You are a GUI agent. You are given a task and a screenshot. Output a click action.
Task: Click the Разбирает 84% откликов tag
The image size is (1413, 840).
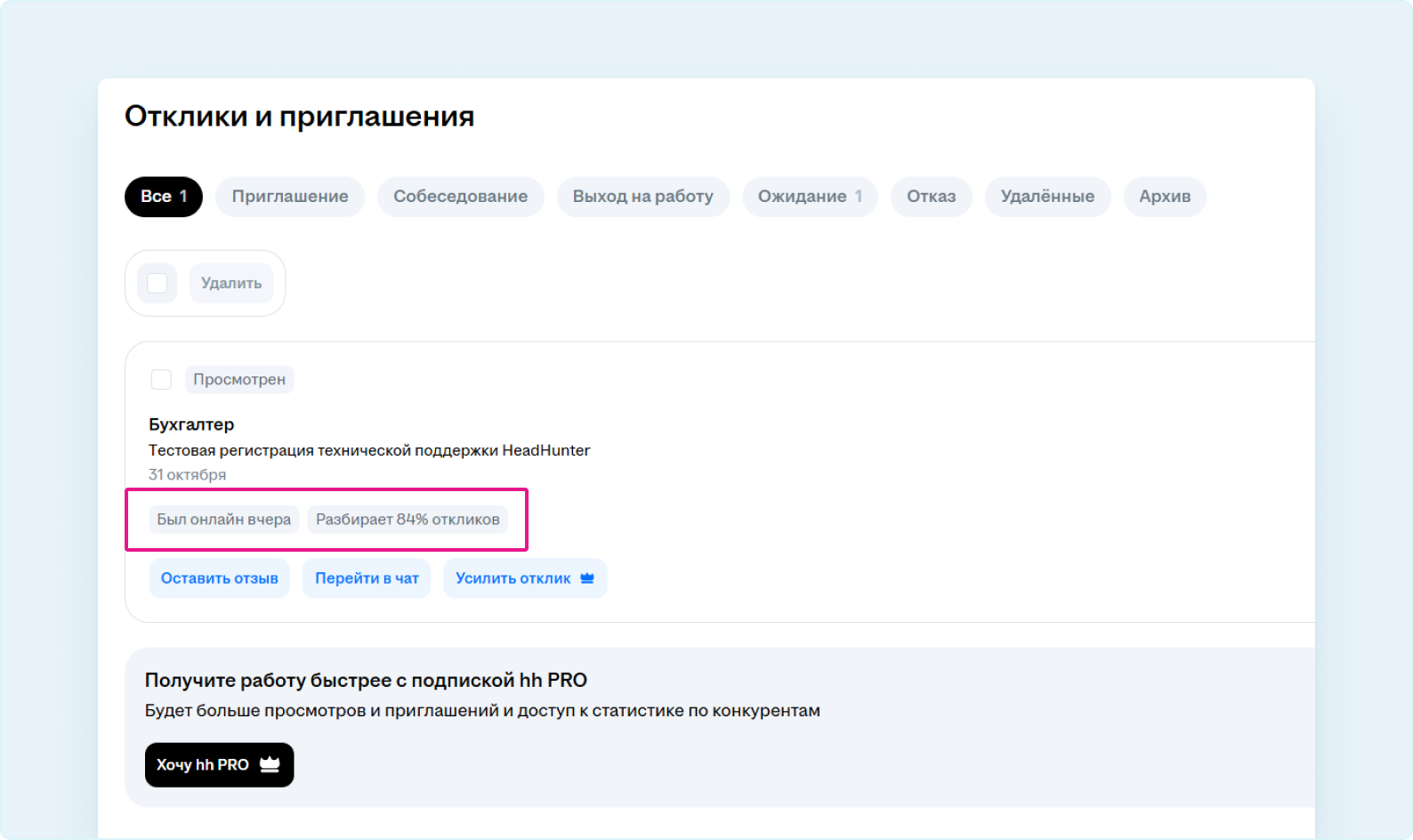pos(408,520)
